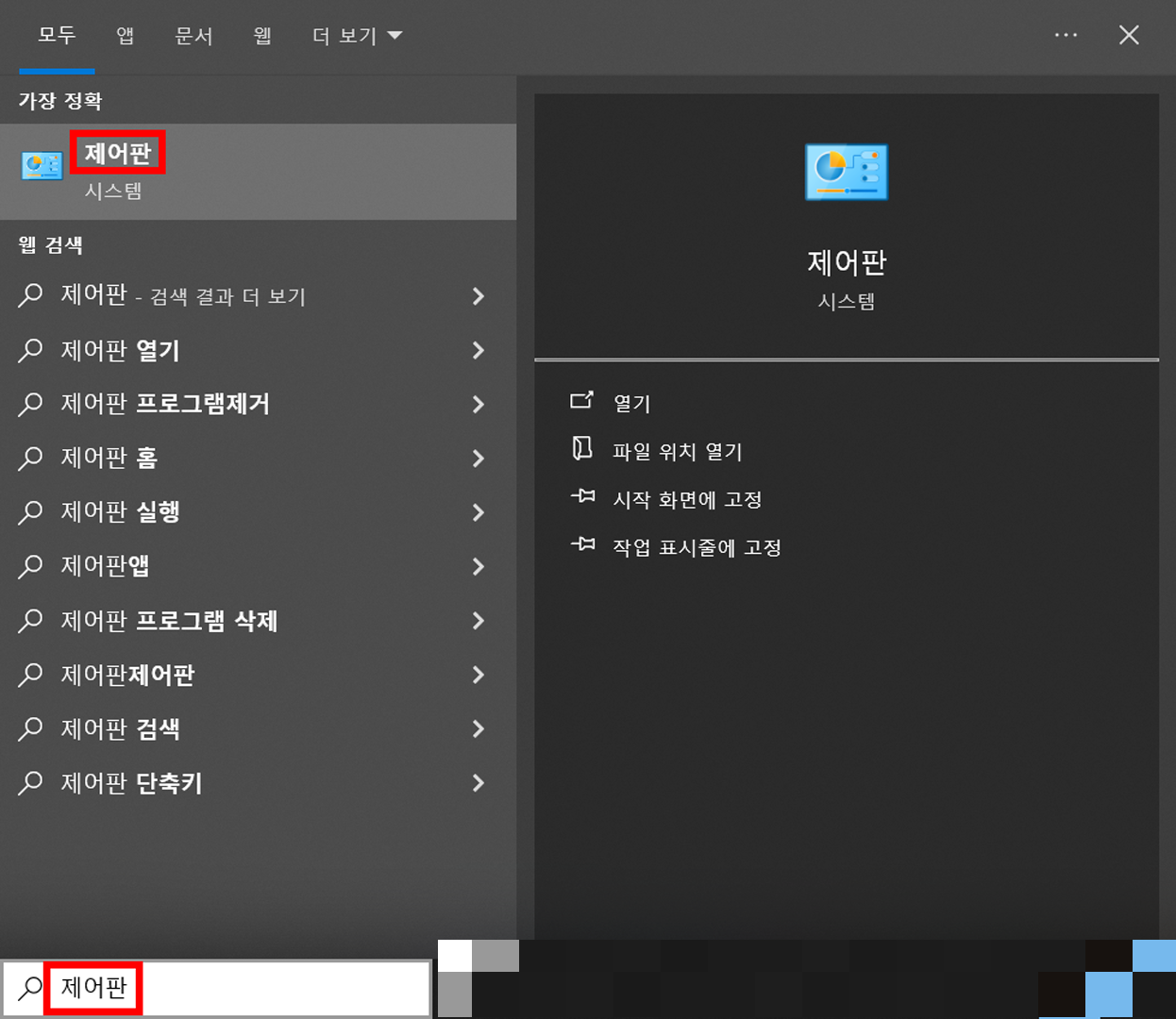
Task: Click search icon beside 제어판 열기
Action: [30, 350]
